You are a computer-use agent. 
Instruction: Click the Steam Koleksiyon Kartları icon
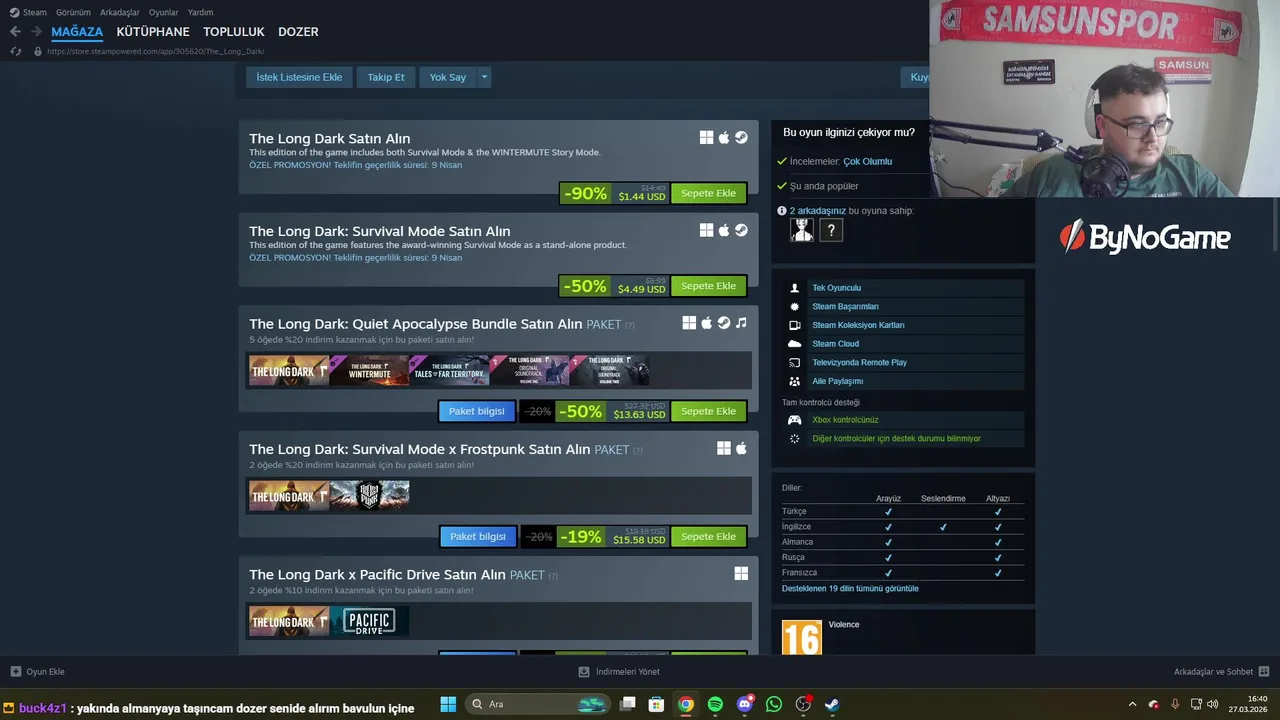click(795, 325)
